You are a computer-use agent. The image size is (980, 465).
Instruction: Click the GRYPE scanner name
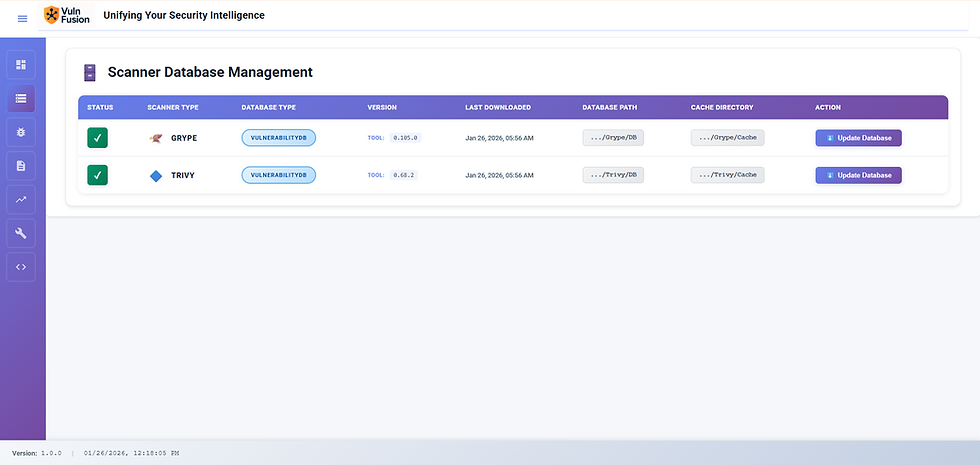[x=184, y=138]
